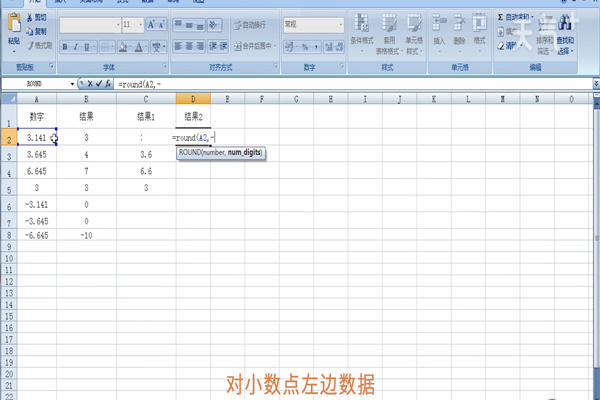Click the Select All corner button
600x400 pixels.
pyautogui.click(x=9, y=99)
